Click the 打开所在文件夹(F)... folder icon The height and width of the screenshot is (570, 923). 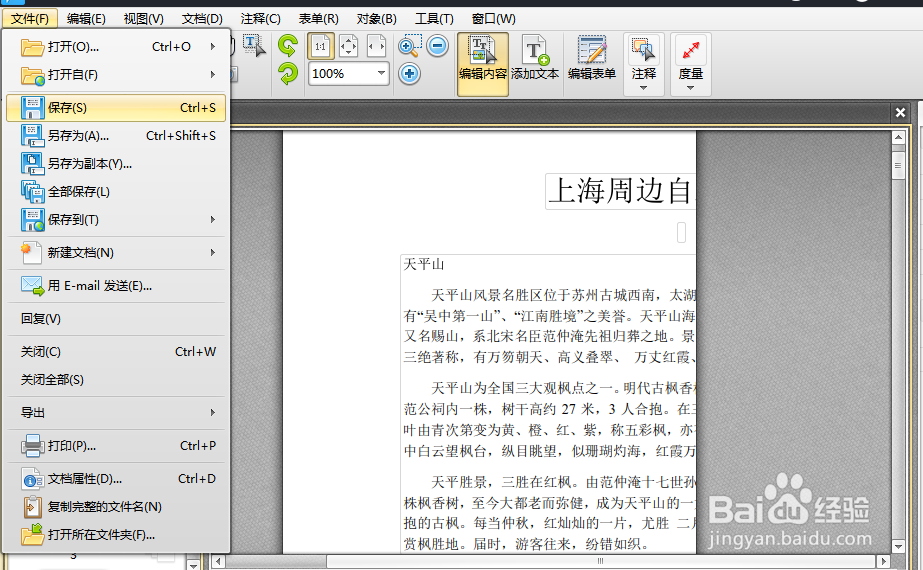click(x=32, y=535)
